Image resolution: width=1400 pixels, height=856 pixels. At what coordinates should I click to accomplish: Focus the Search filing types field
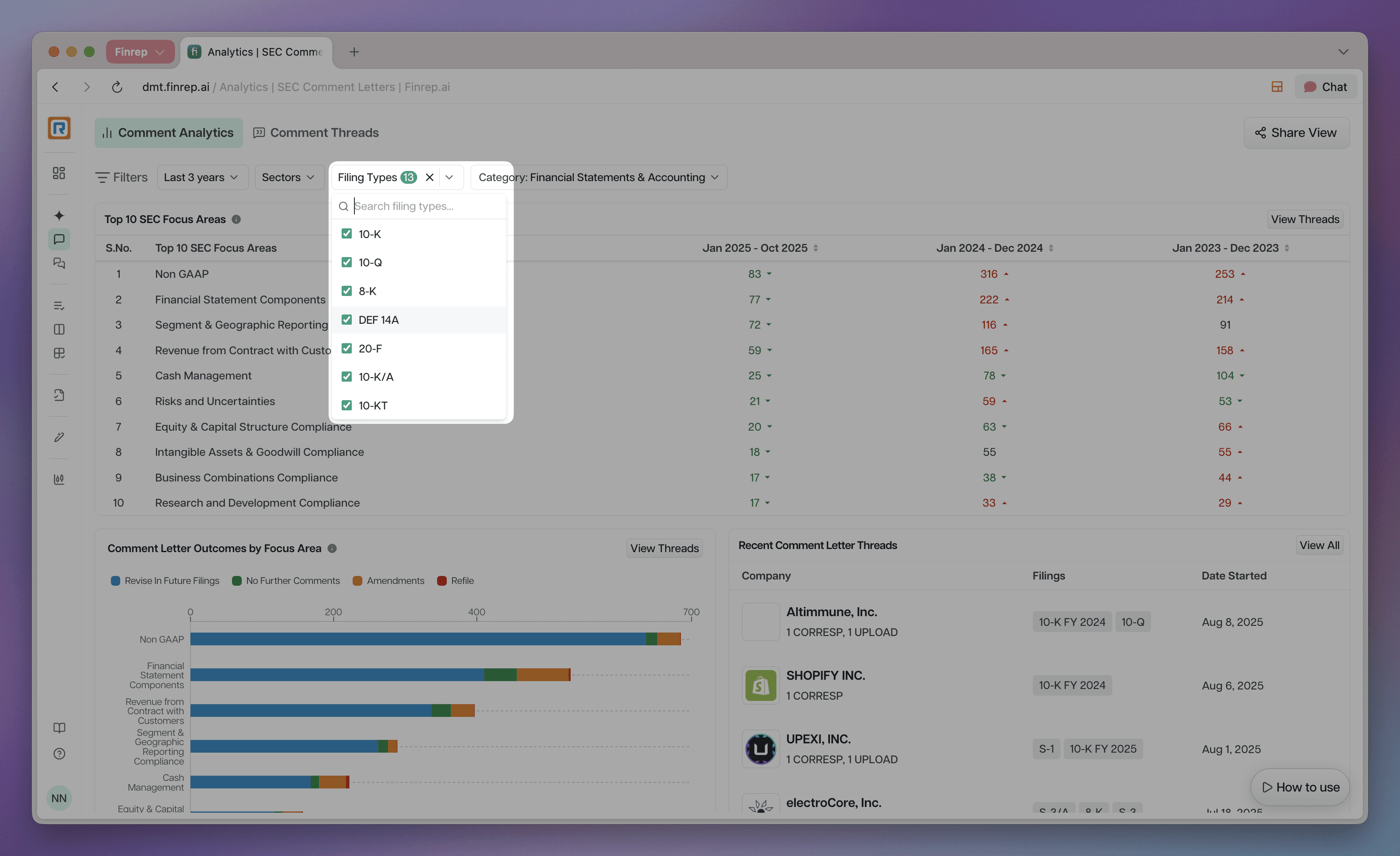click(426, 206)
